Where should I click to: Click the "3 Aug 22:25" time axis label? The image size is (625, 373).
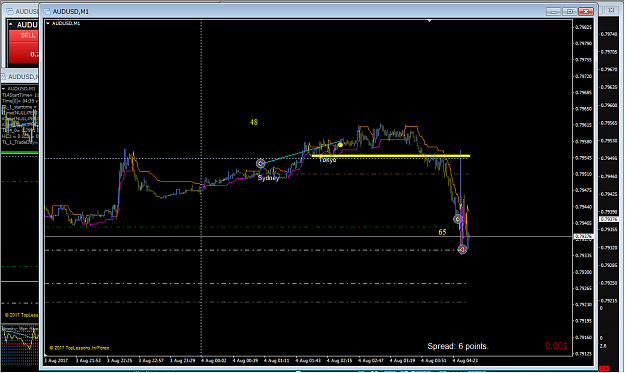pyautogui.click(x=120, y=361)
